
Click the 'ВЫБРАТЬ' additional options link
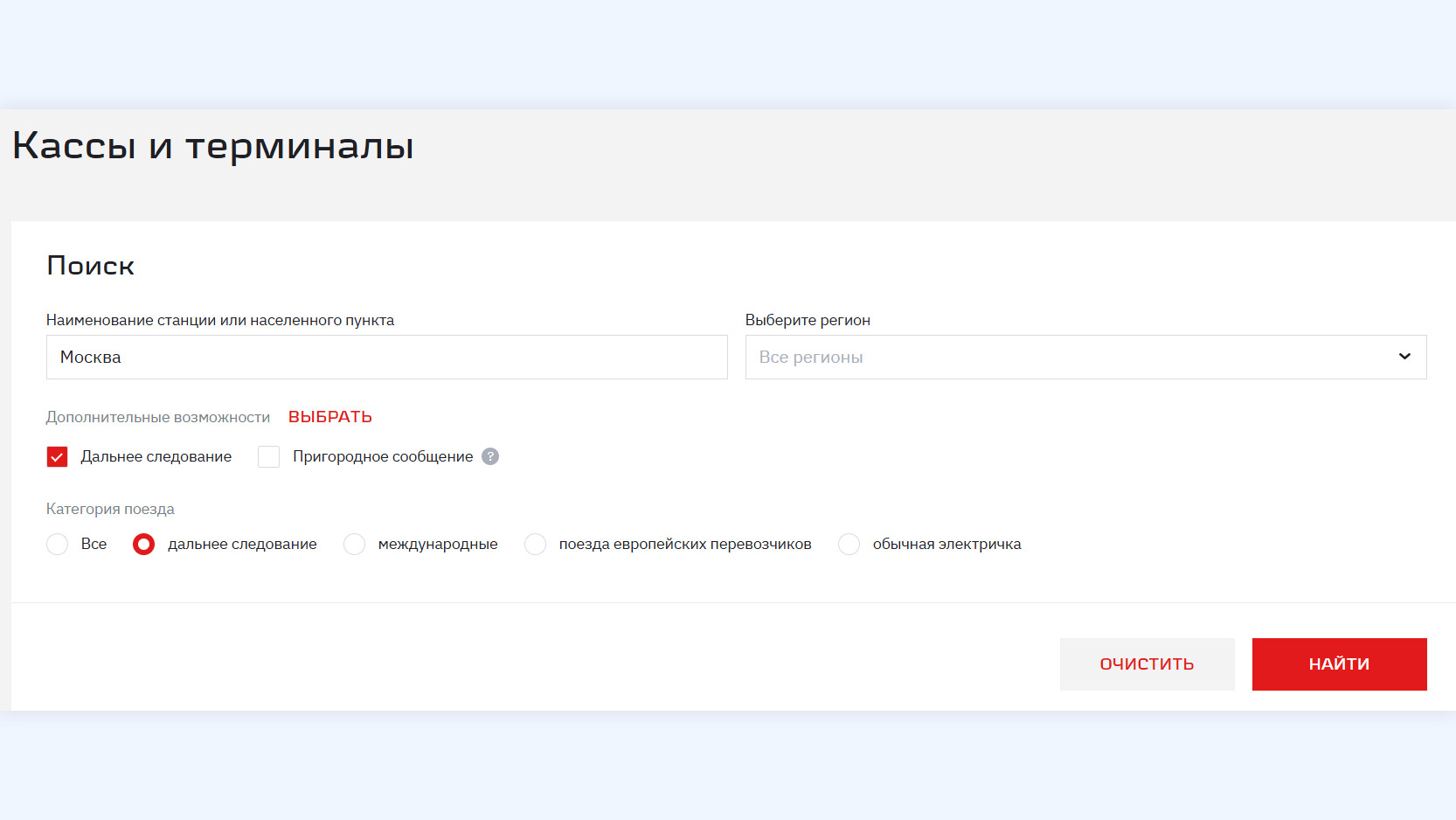330,417
